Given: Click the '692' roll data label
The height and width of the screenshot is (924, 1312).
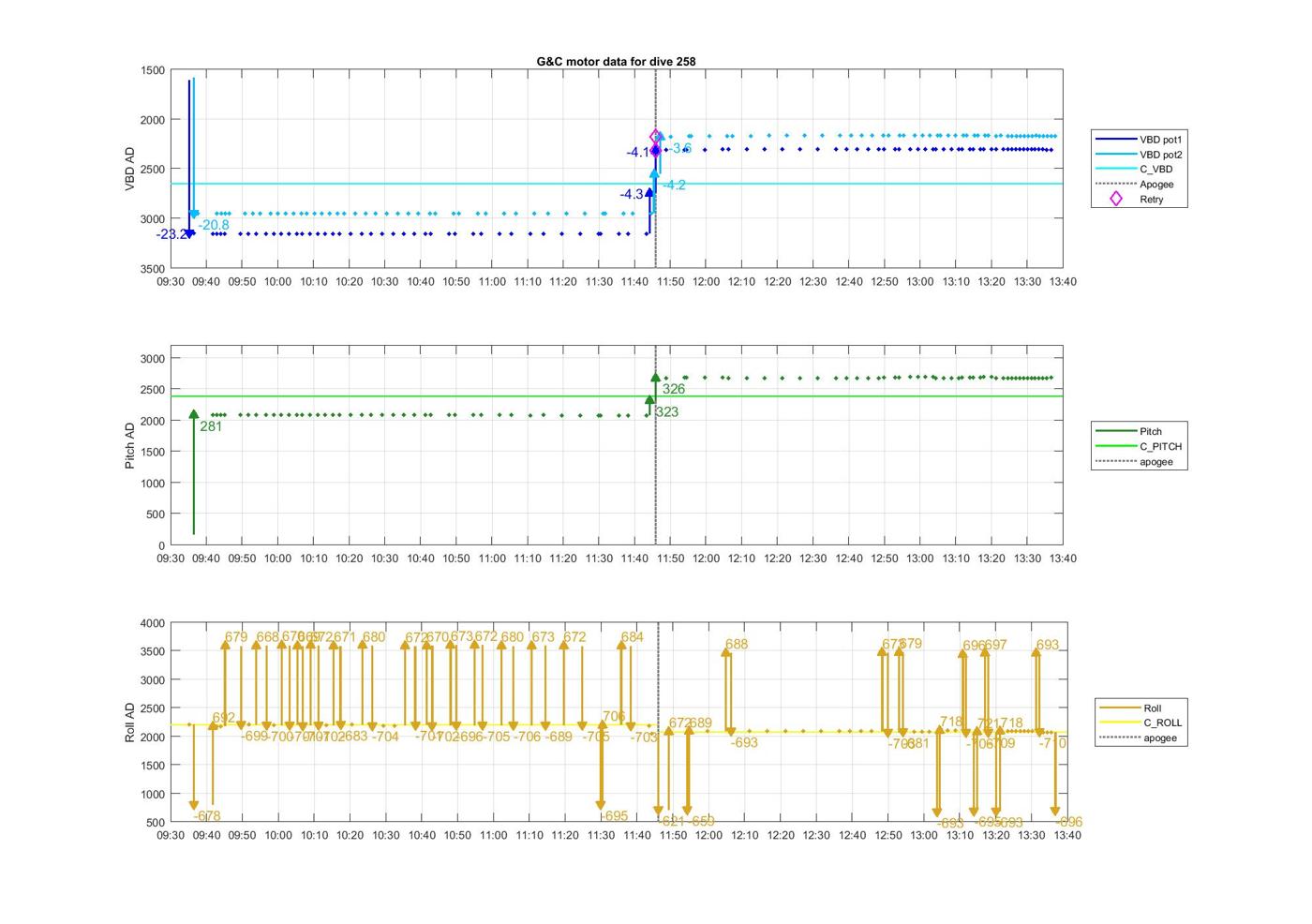Looking at the screenshot, I should [224, 719].
